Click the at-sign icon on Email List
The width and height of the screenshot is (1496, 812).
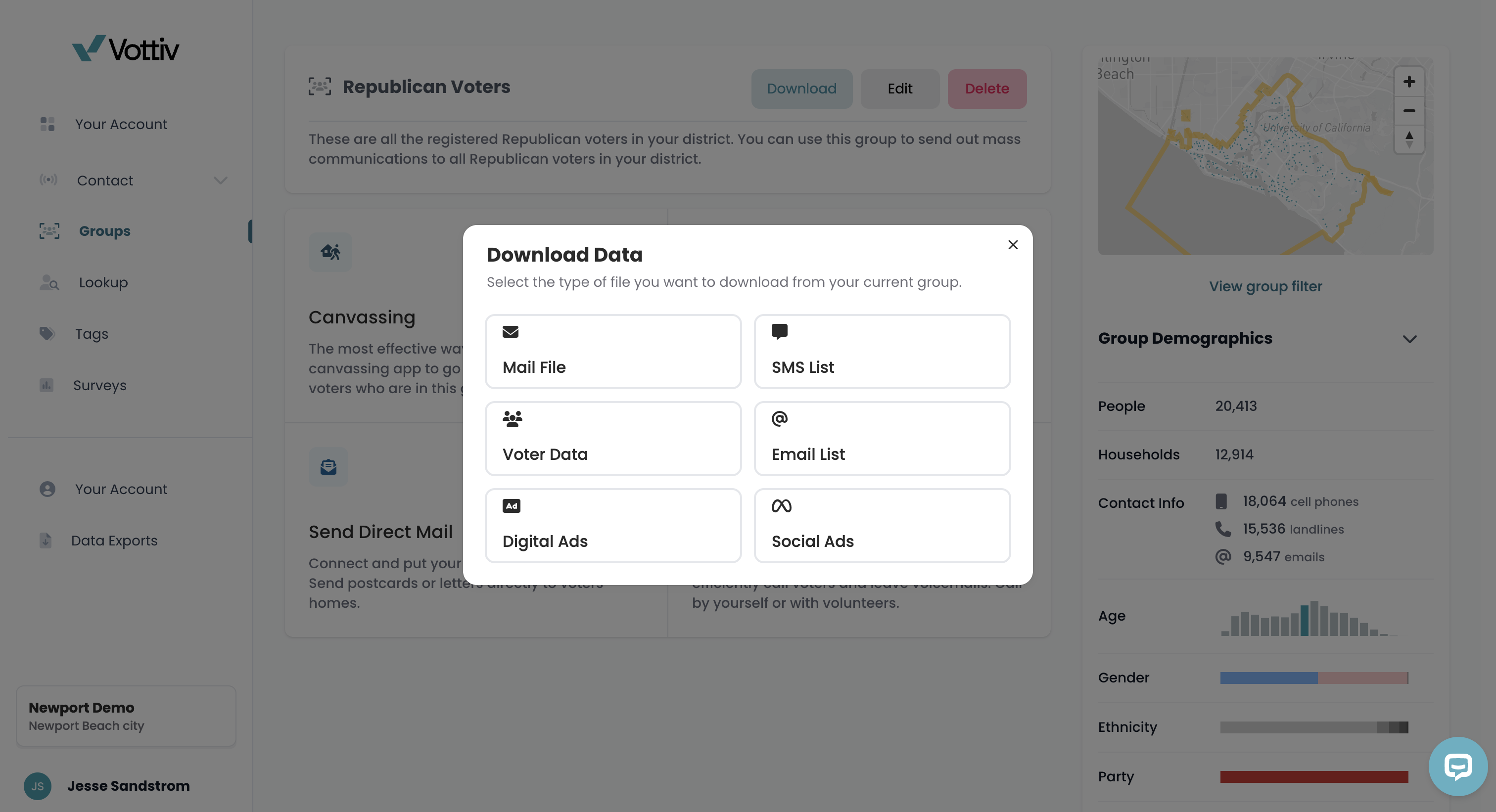tap(779, 418)
